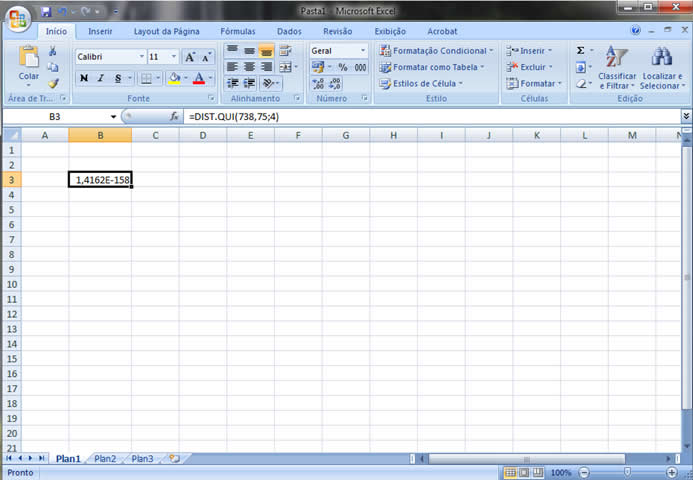Toggle bold formatting (N)
This screenshot has height=481, width=693.
(x=84, y=78)
